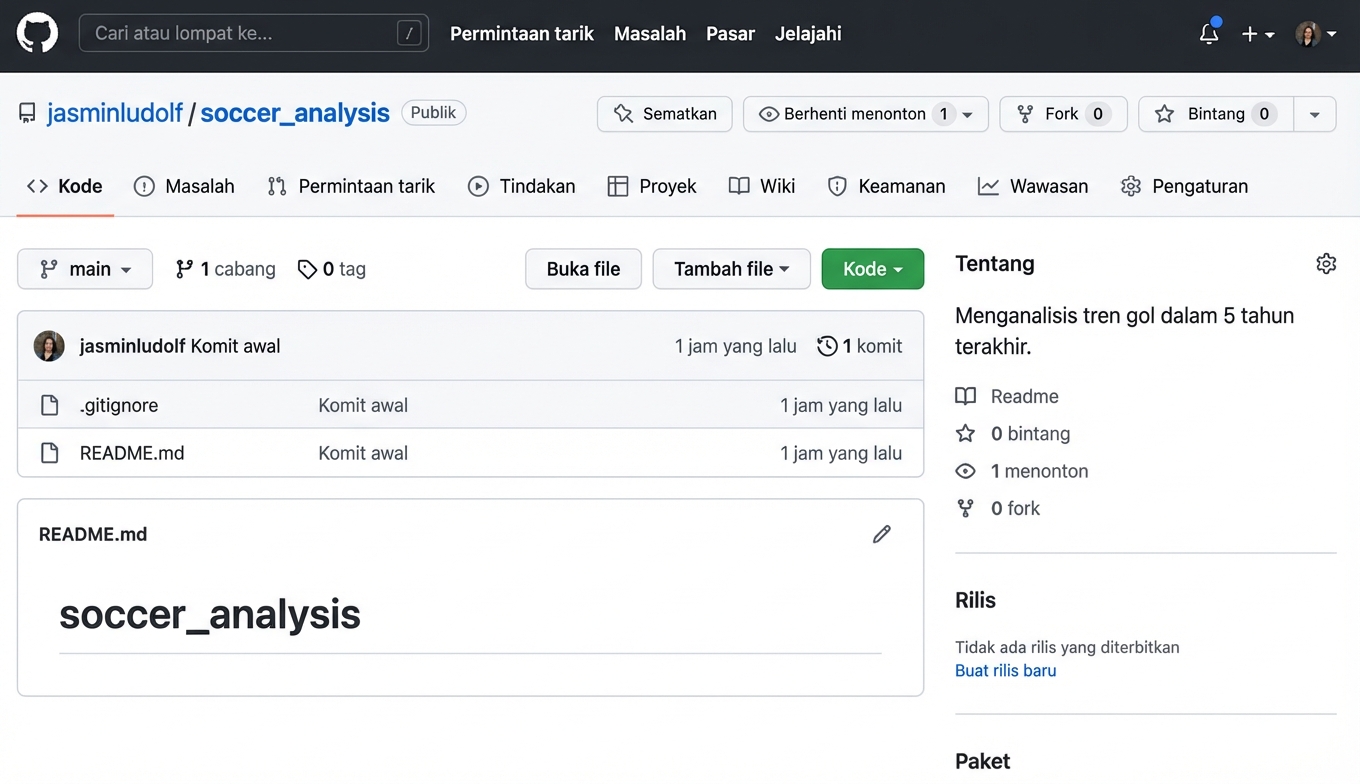The image size is (1360, 784).
Task: Open the README.md row's Komit awal message
Action: pos(363,453)
